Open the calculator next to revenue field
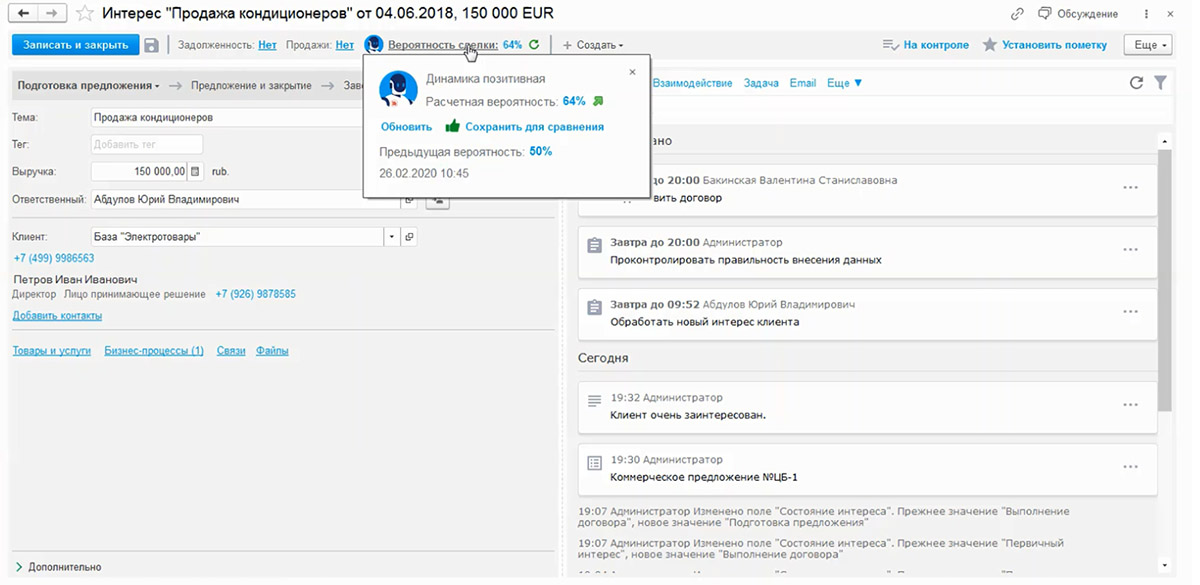1200x585 pixels. coord(196,171)
